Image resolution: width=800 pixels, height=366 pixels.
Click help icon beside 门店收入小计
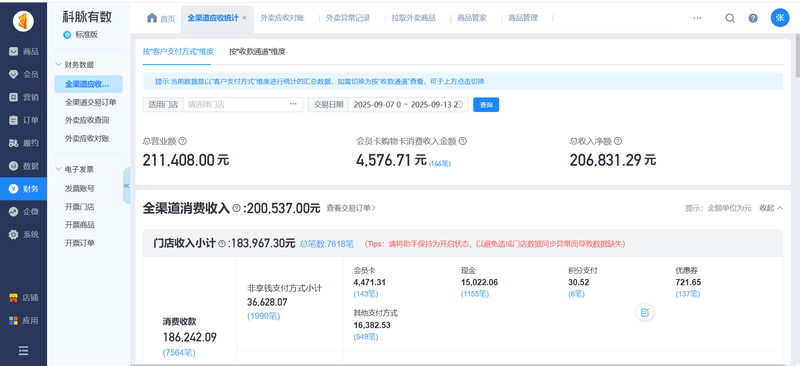(222, 244)
